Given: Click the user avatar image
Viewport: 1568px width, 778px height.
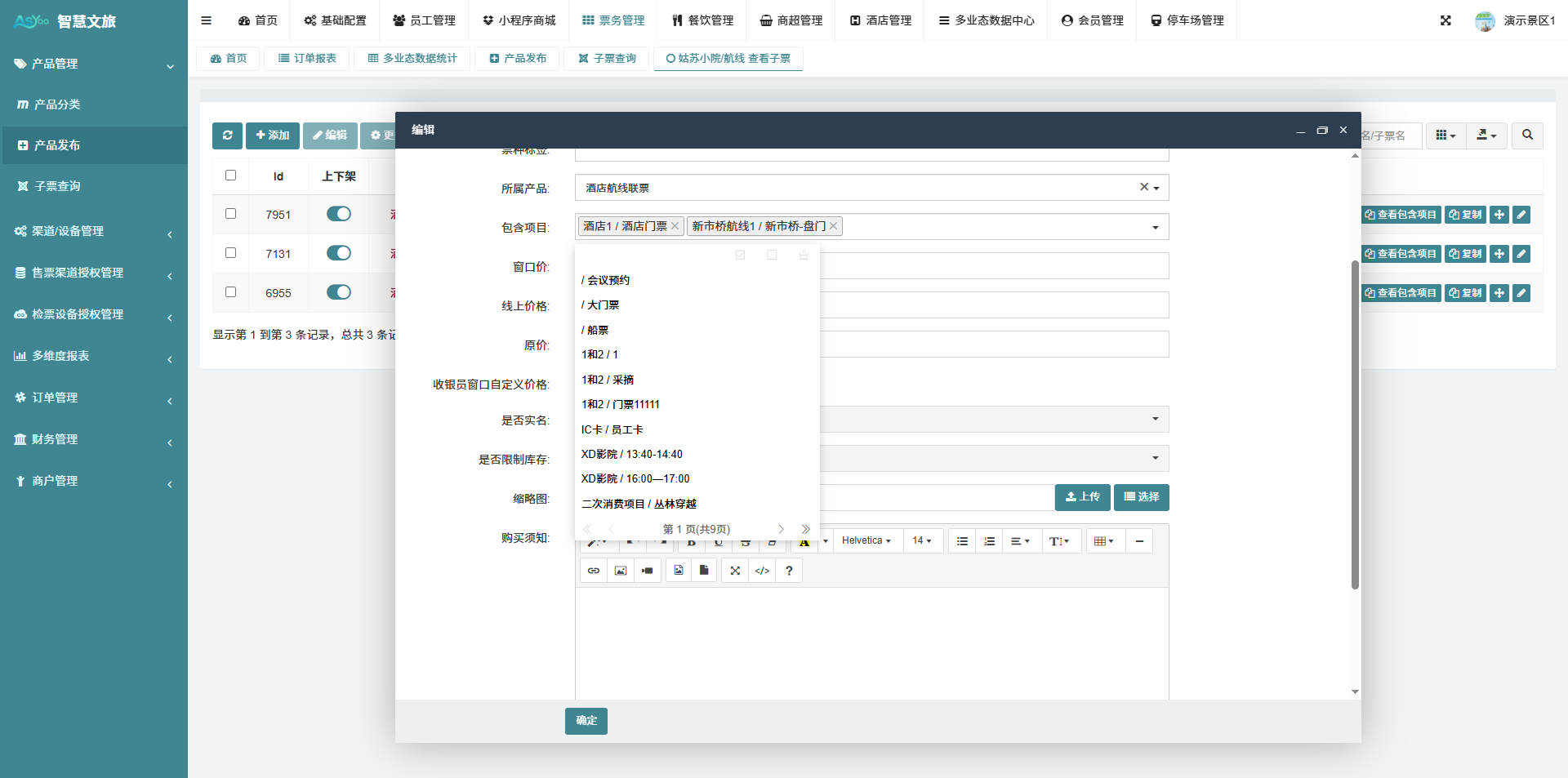Looking at the screenshot, I should [x=1485, y=20].
